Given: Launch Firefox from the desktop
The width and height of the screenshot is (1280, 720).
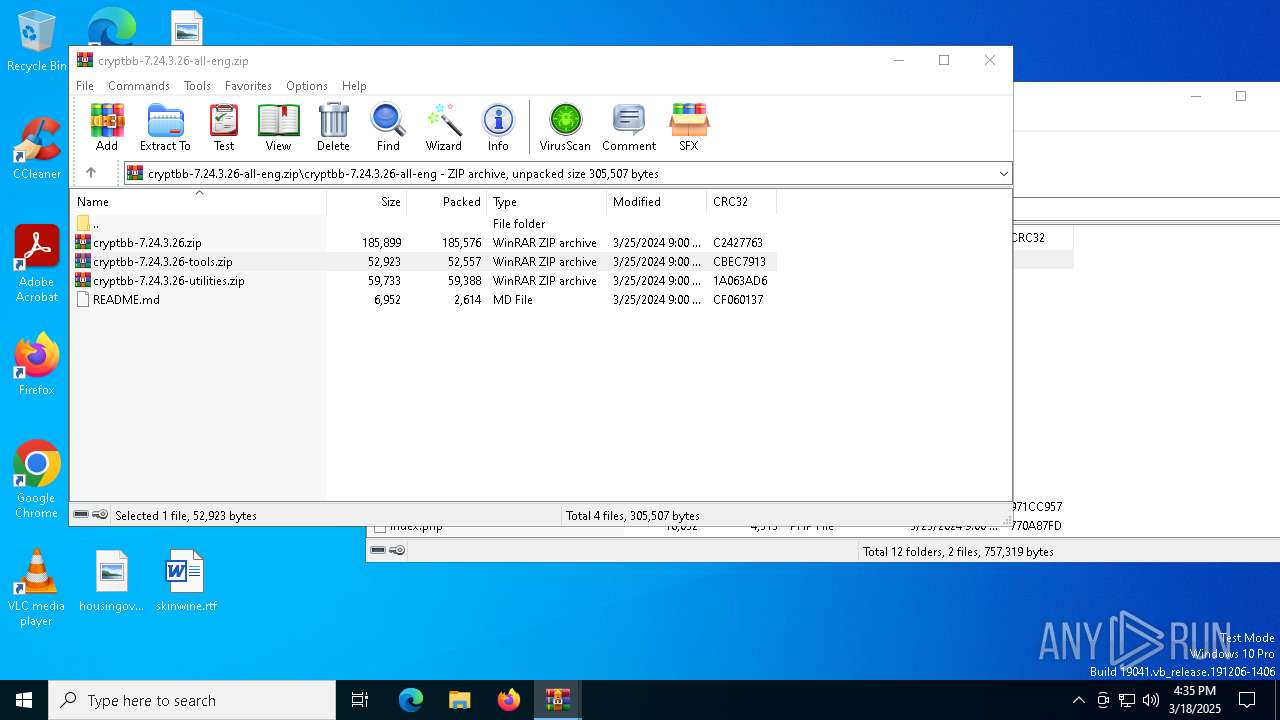Looking at the screenshot, I should click(37, 365).
